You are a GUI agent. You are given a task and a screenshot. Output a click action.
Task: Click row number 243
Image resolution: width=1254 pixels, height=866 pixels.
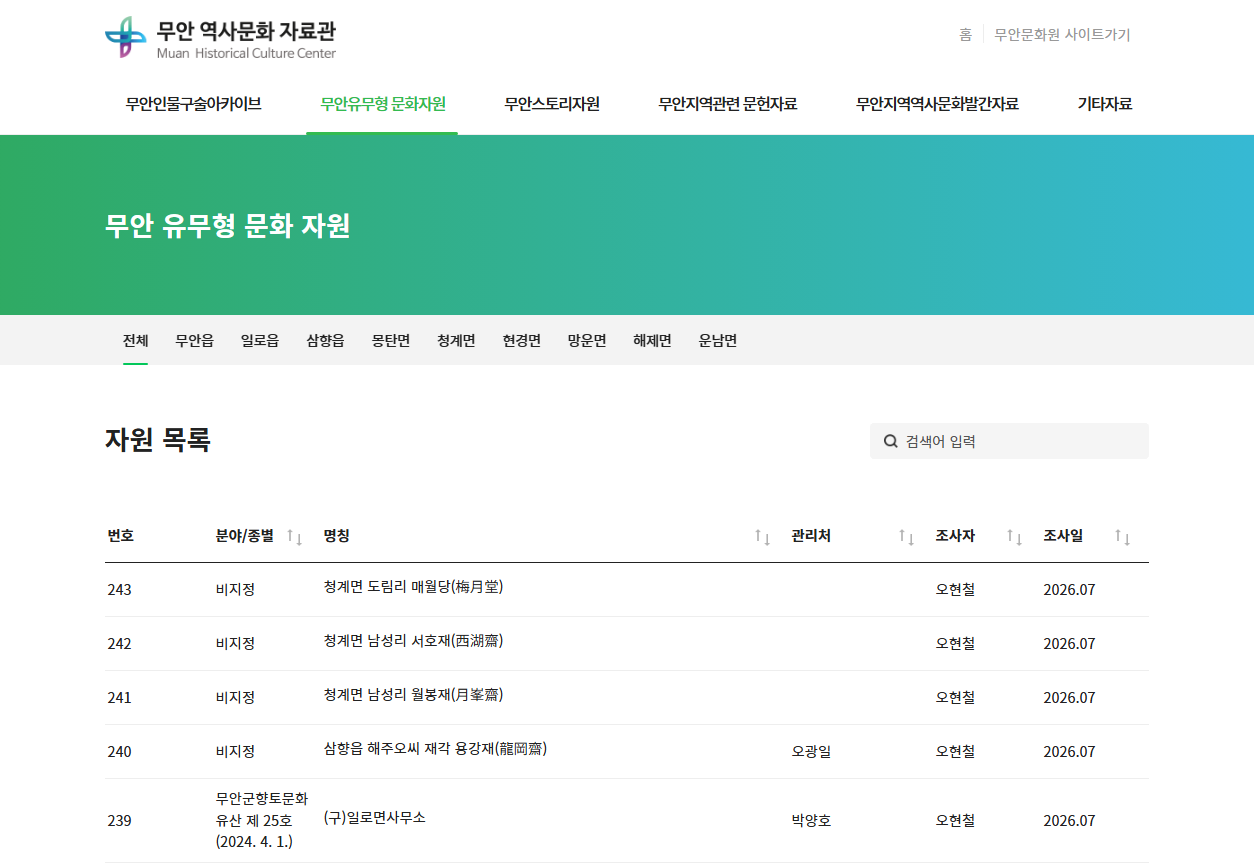pyautogui.click(x=120, y=590)
